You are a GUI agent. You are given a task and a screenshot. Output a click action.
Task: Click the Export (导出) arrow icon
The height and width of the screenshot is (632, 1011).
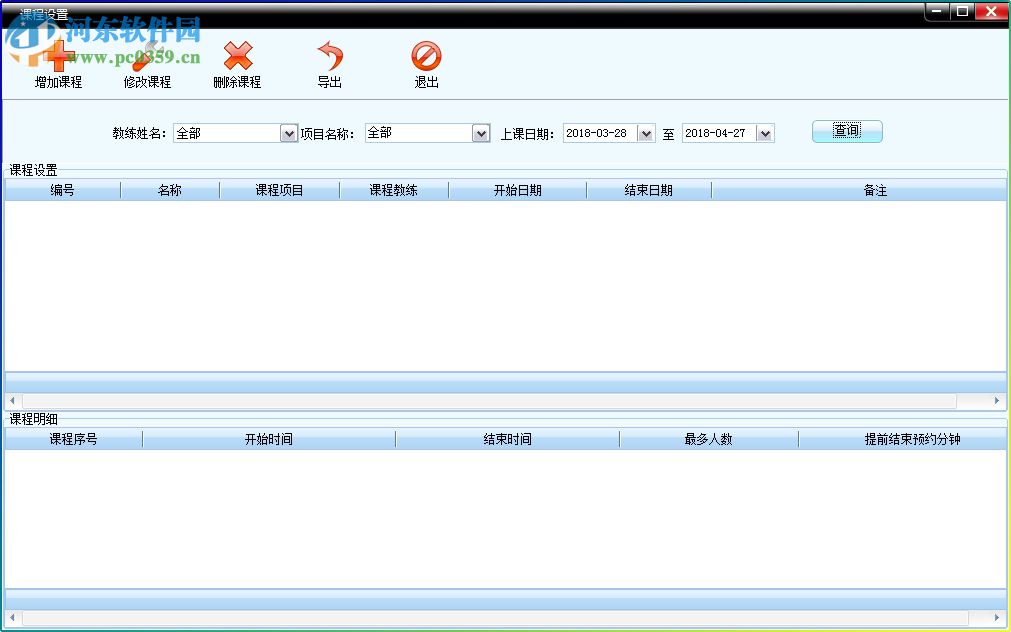[x=329, y=56]
